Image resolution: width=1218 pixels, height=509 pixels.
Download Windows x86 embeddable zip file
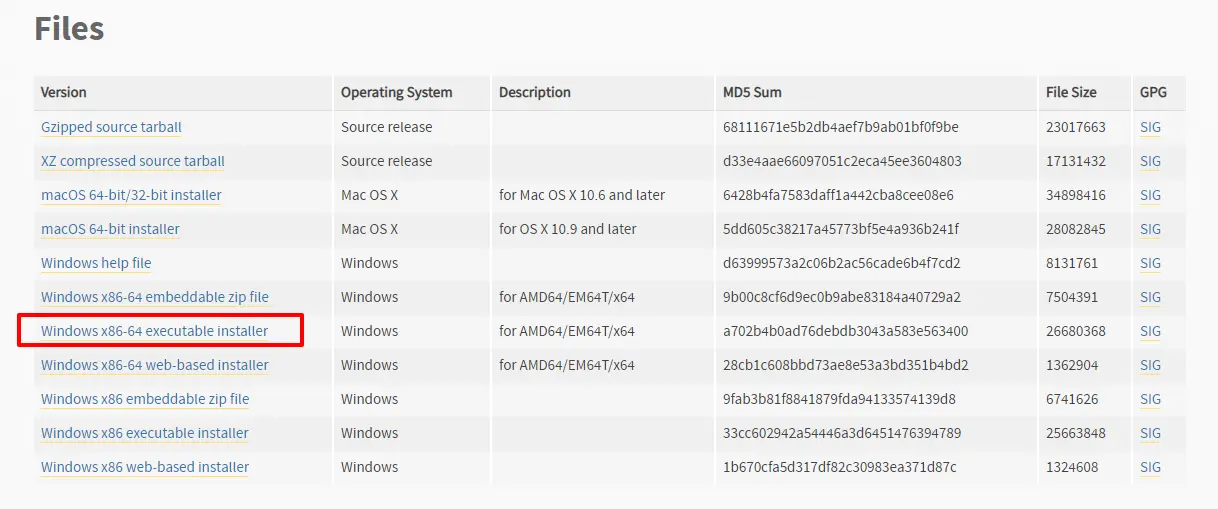coord(145,399)
